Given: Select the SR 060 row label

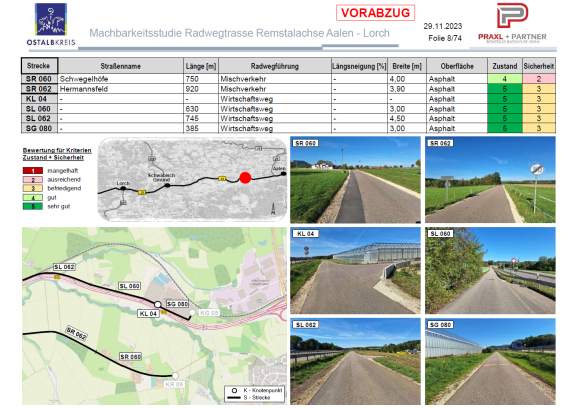Looking at the screenshot, I should point(39,79).
